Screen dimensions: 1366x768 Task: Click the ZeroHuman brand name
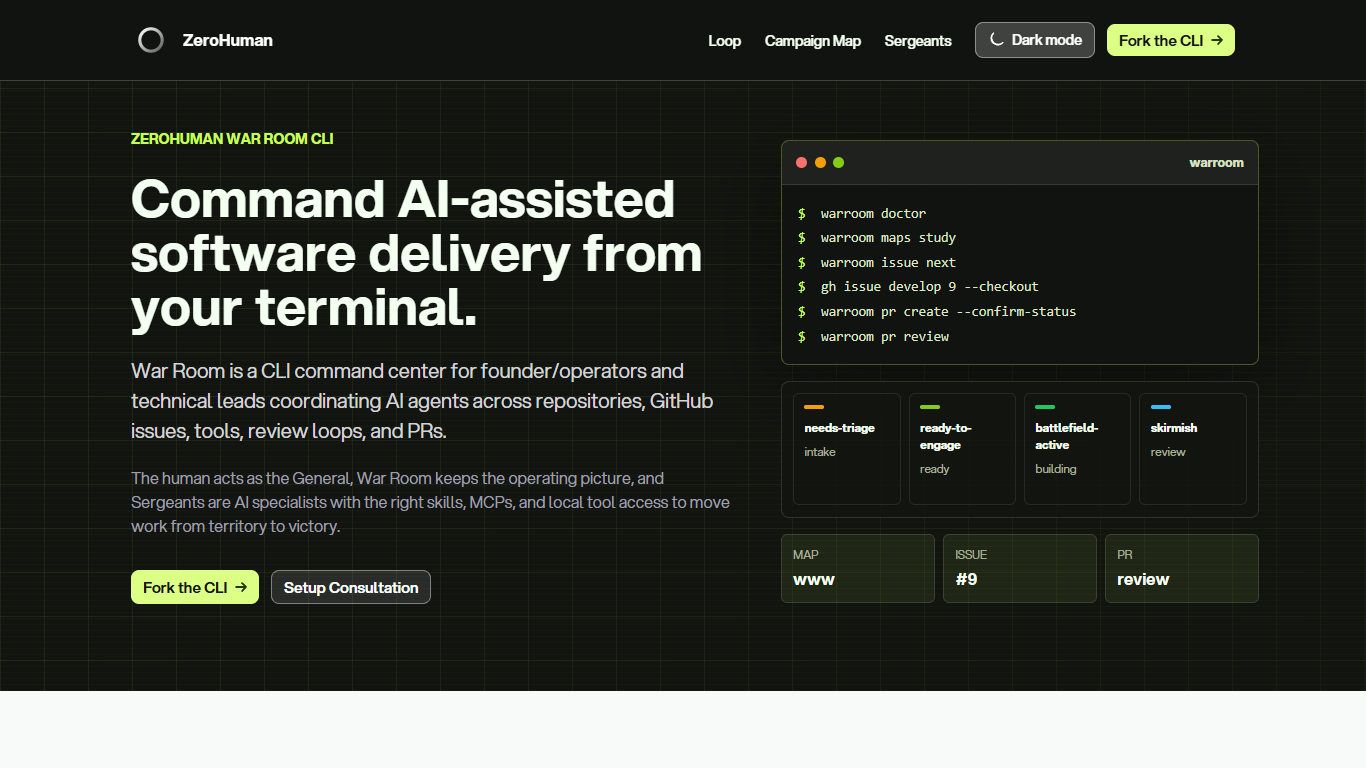coord(228,40)
